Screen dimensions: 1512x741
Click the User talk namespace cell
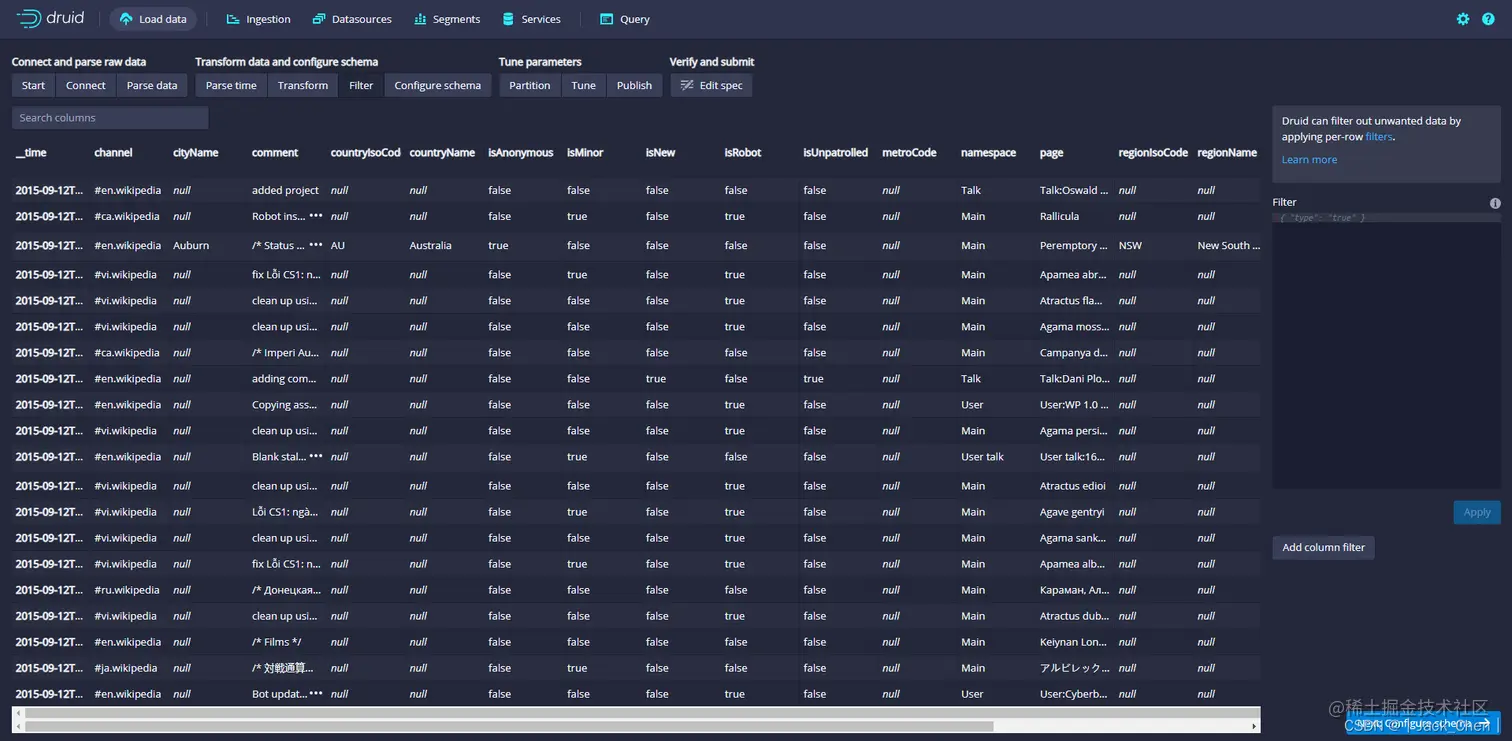click(x=982, y=456)
